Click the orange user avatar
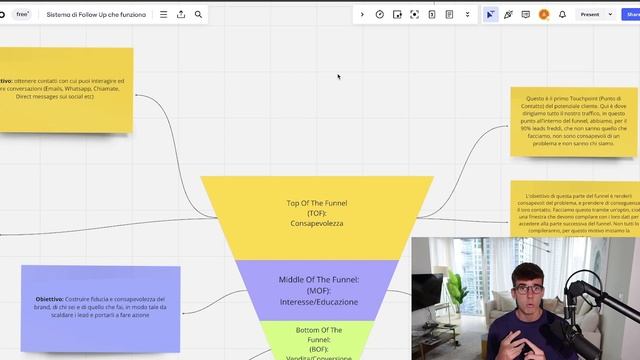 [x=544, y=15]
